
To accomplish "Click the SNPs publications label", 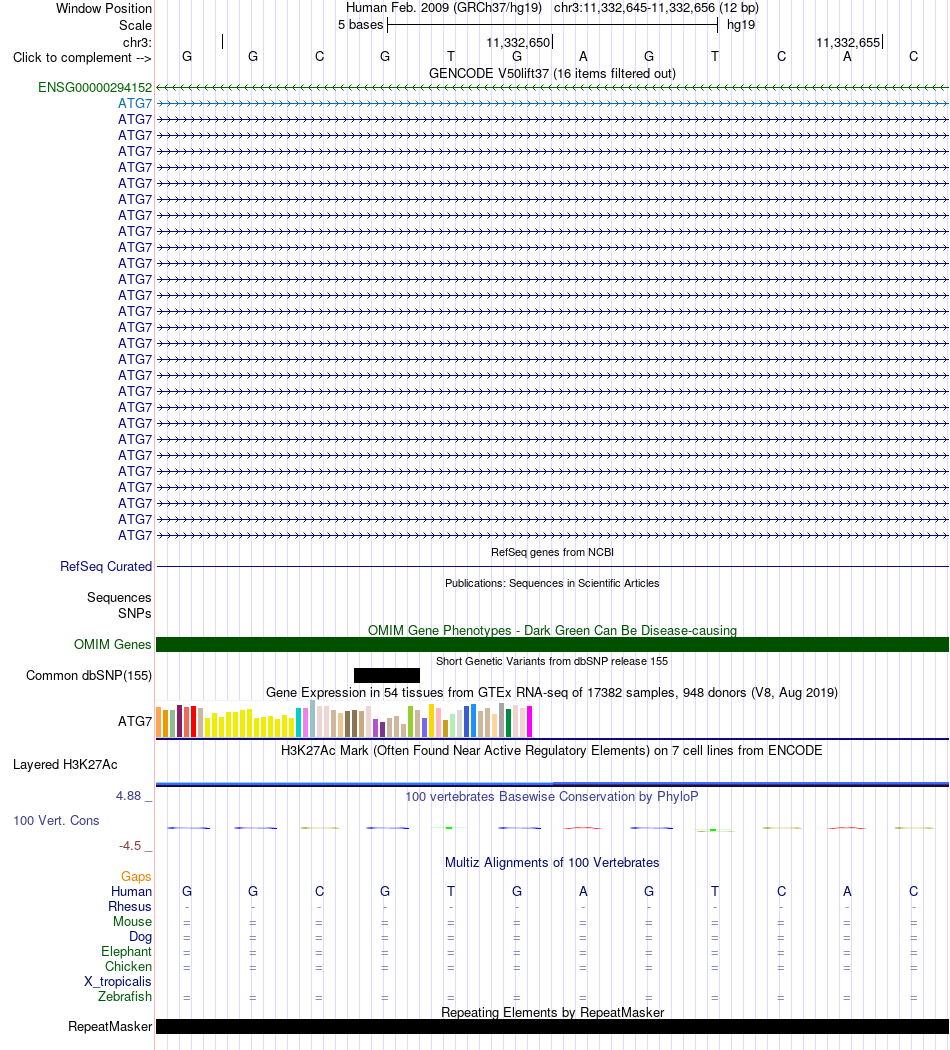I will tap(135, 613).
